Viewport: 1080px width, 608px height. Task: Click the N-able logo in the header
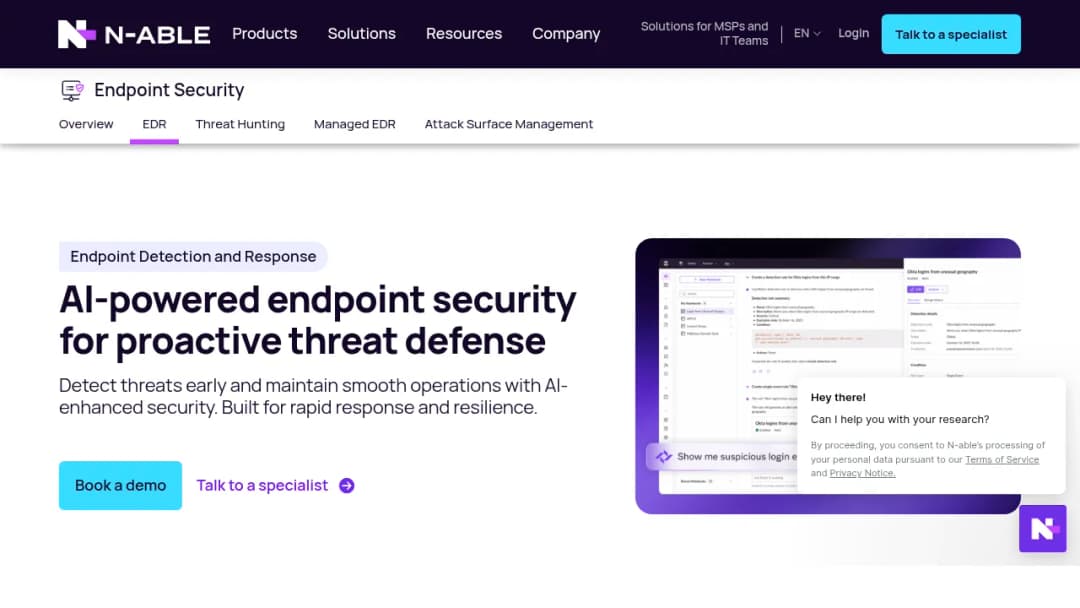click(134, 34)
